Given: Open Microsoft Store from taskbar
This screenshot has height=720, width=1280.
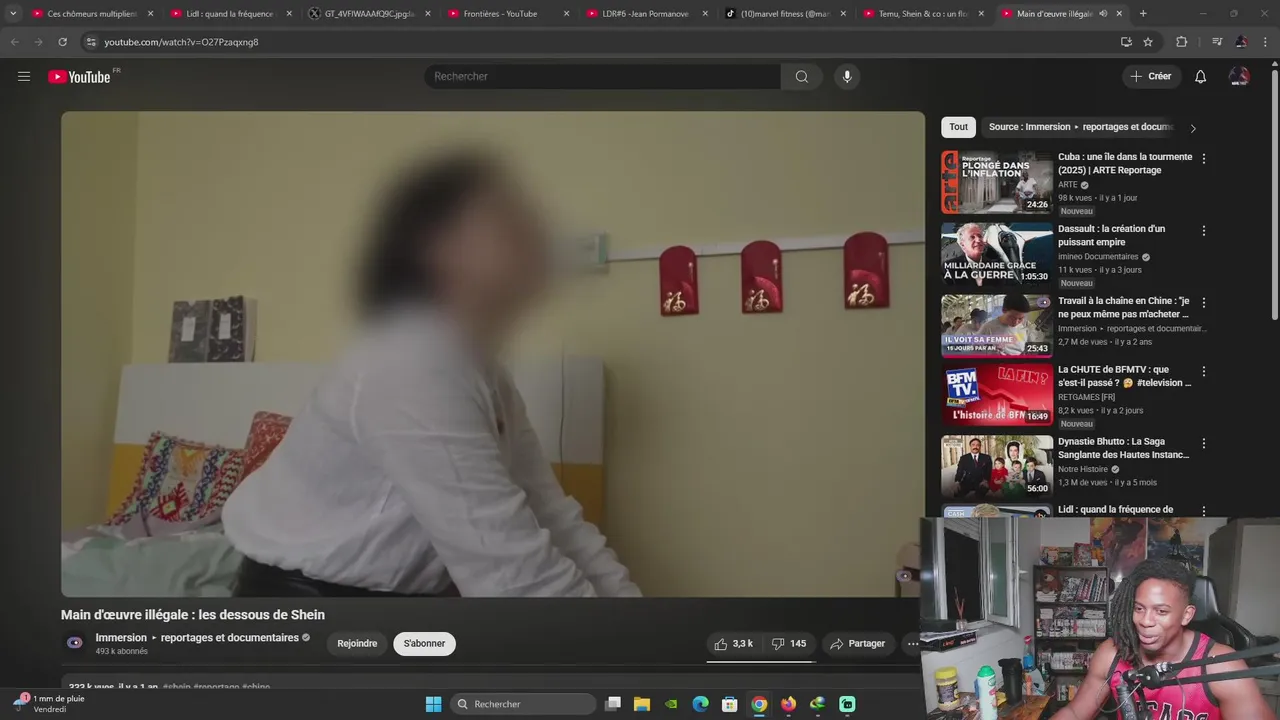Looking at the screenshot, I should [x=730, y=704].
